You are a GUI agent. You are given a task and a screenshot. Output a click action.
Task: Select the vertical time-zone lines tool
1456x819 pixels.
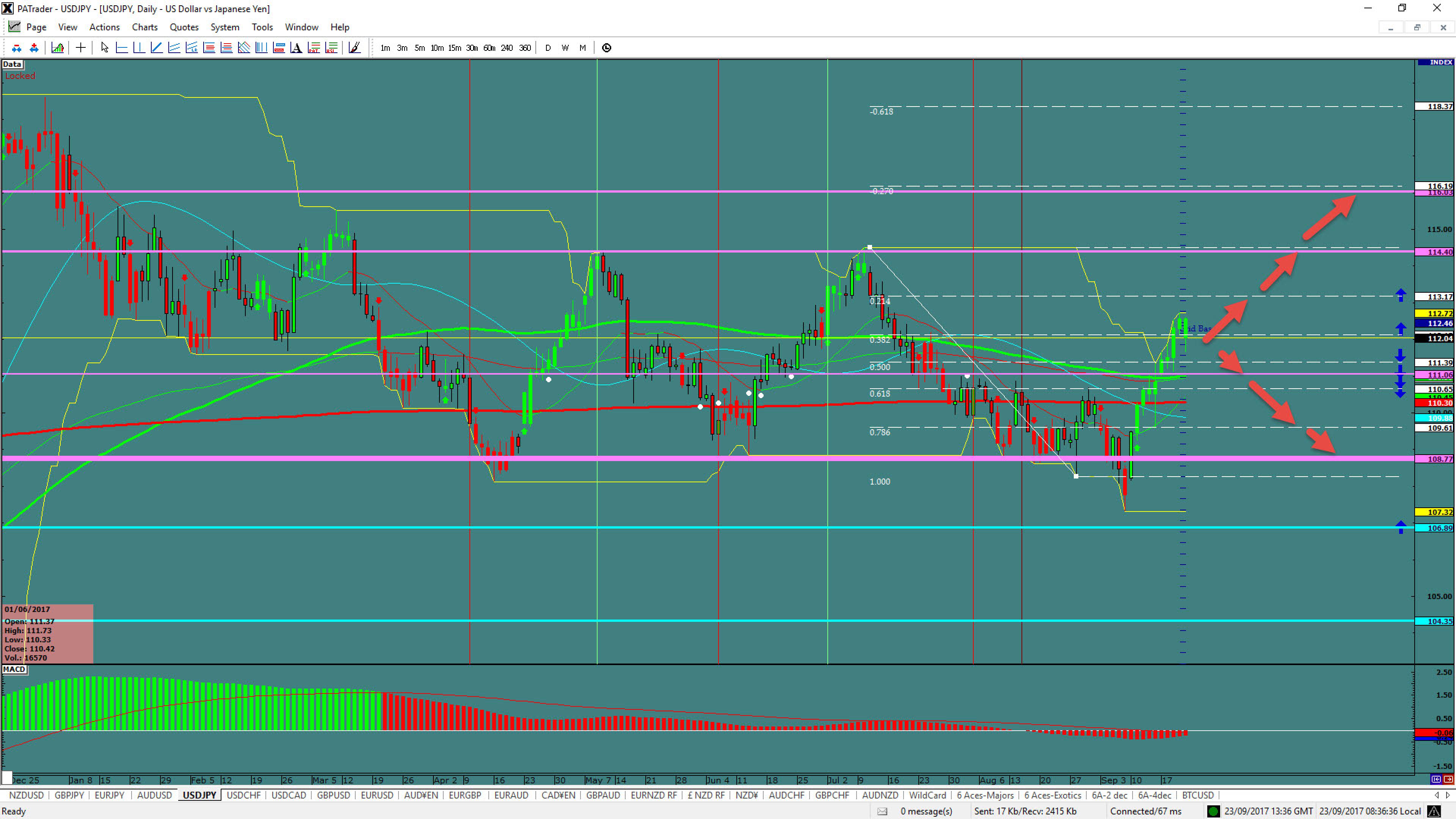261,48
